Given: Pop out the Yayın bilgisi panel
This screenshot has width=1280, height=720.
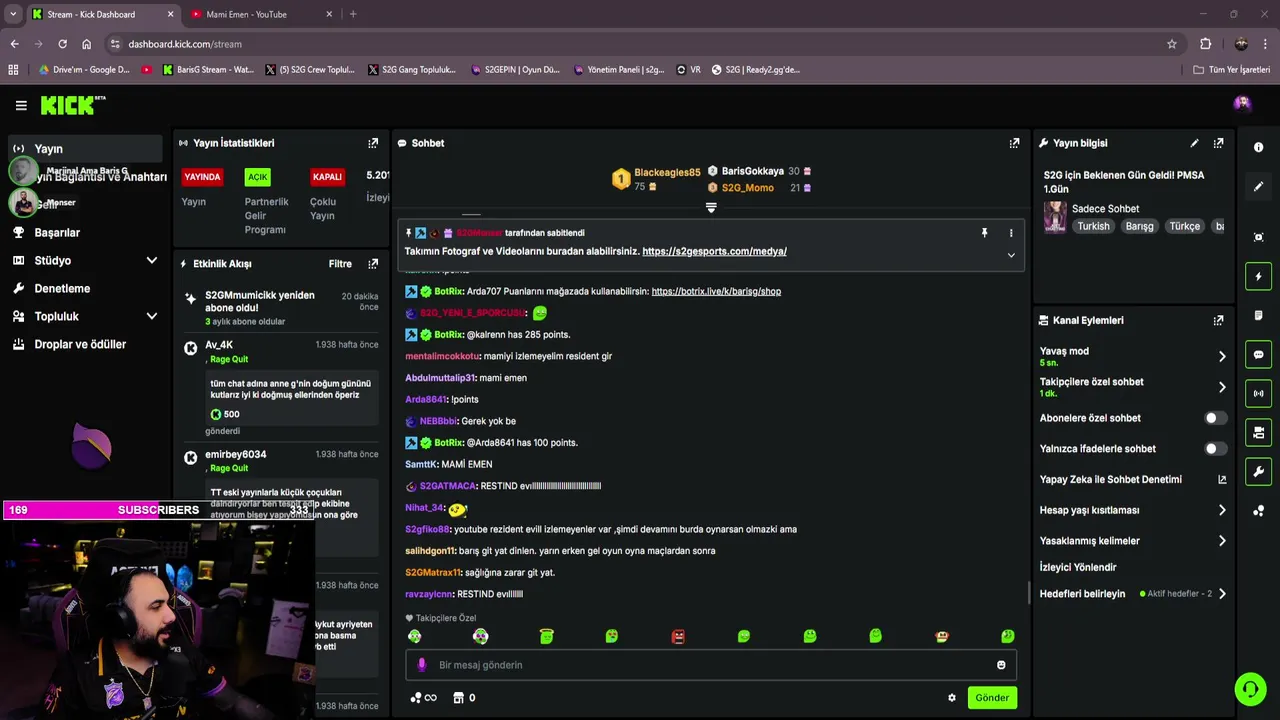Looking at the screenshot, I should coord(1218,143).
